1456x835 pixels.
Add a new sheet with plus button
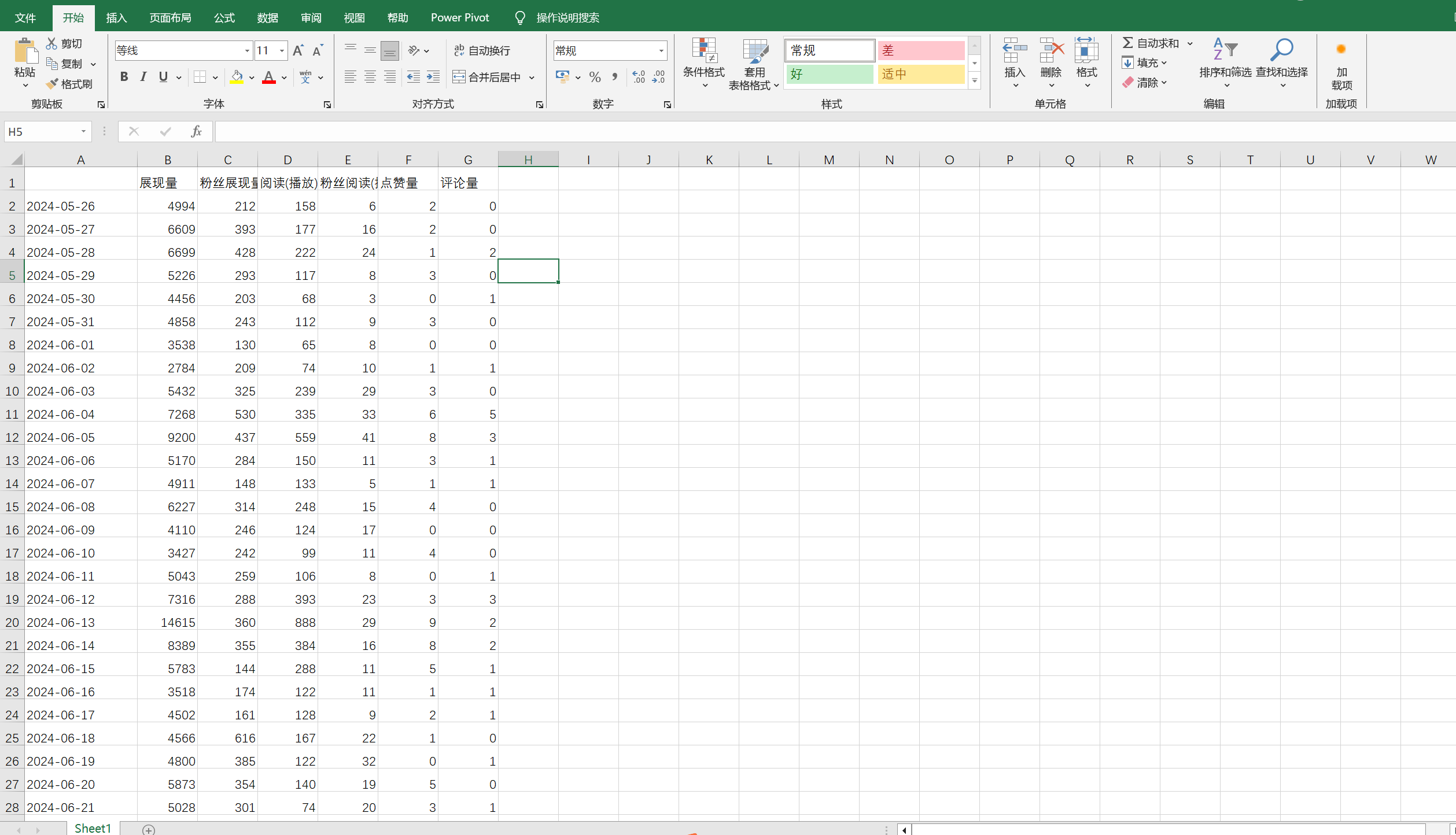point(149,830)
